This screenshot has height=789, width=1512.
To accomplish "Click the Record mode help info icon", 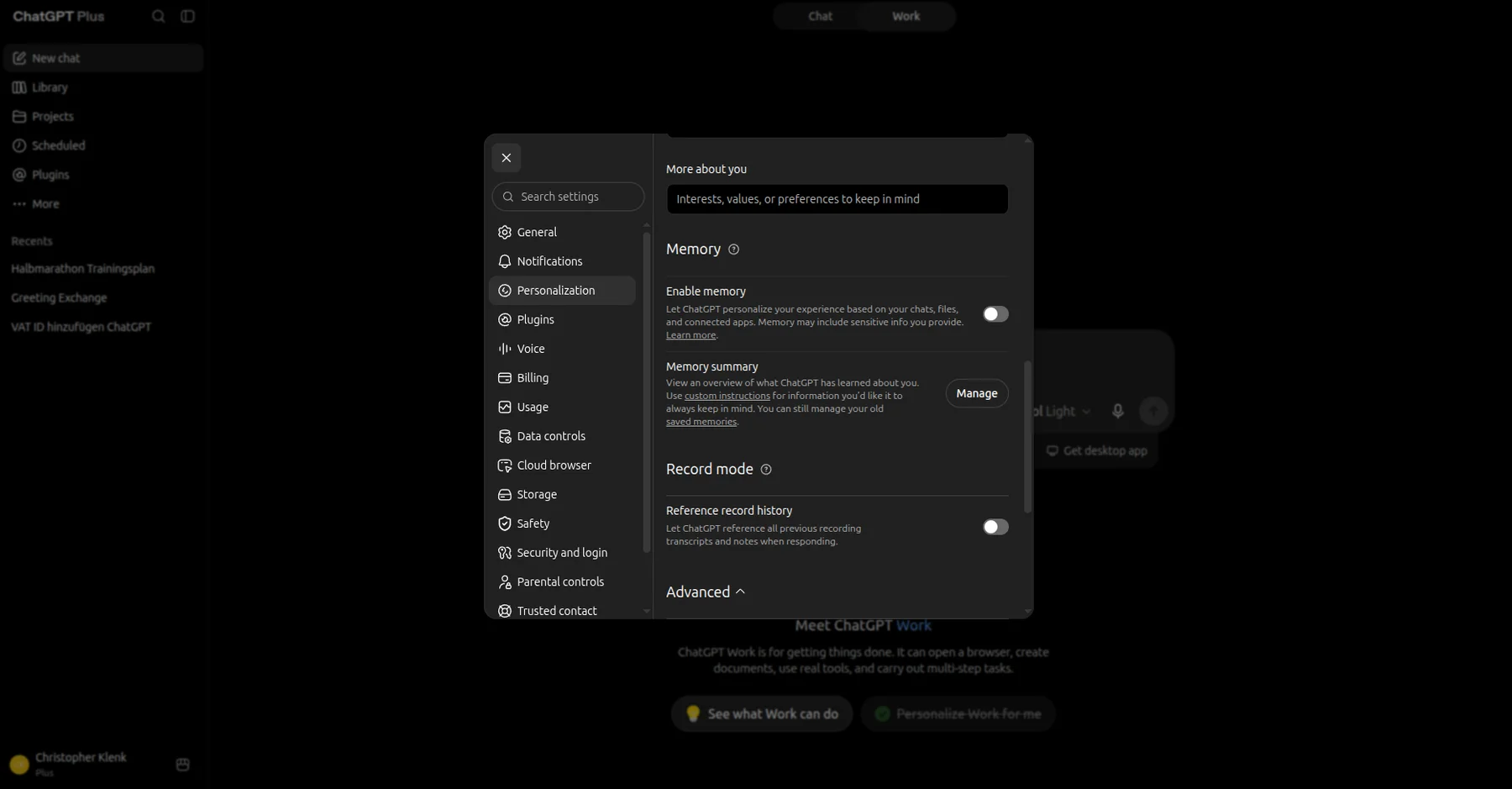I will 766,470.
